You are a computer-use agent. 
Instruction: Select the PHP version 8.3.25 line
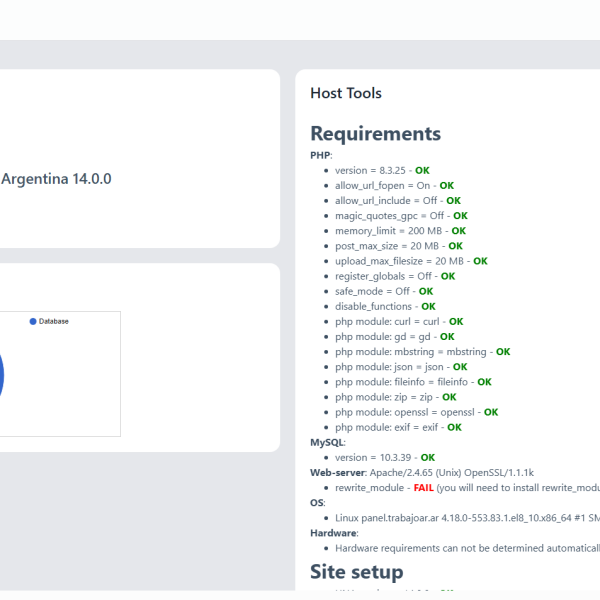382,171
